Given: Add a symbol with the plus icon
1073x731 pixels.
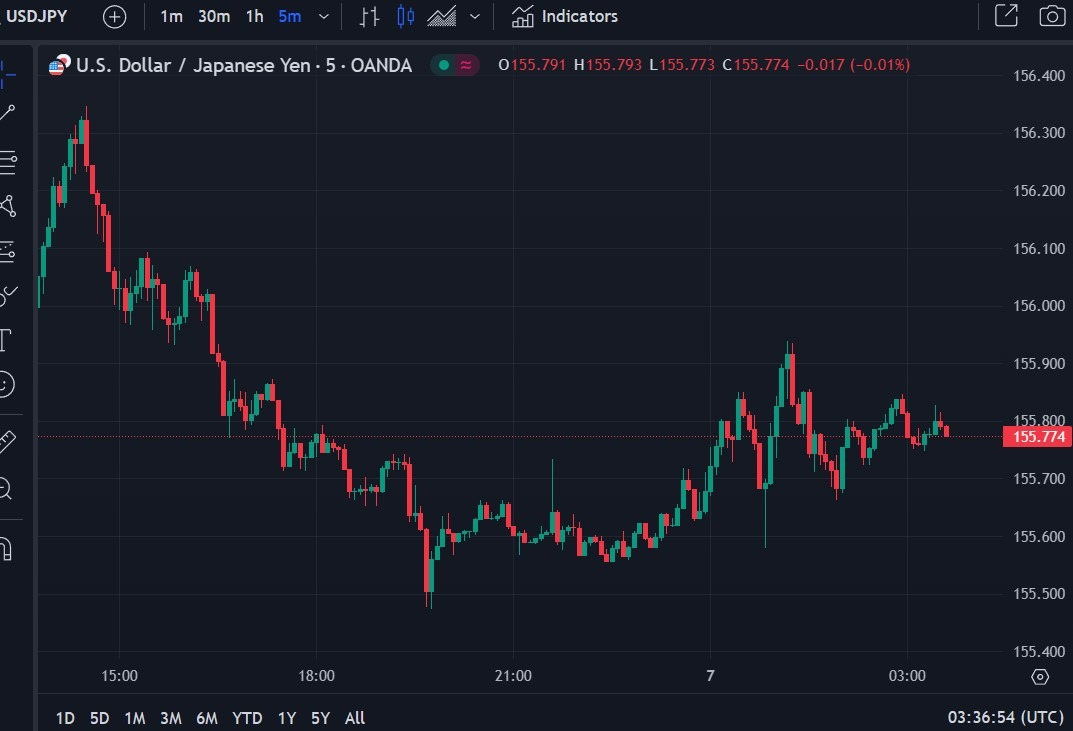Looking at the screenshot, I should [114, 16].
